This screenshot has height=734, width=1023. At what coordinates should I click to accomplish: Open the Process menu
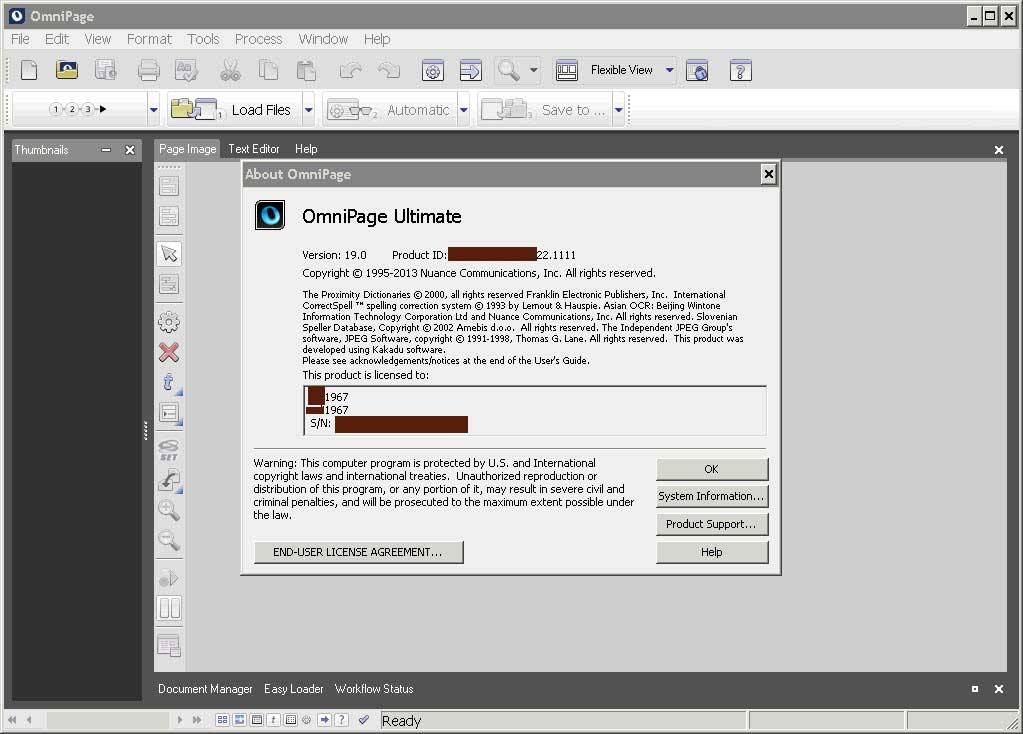pos(258,39)
